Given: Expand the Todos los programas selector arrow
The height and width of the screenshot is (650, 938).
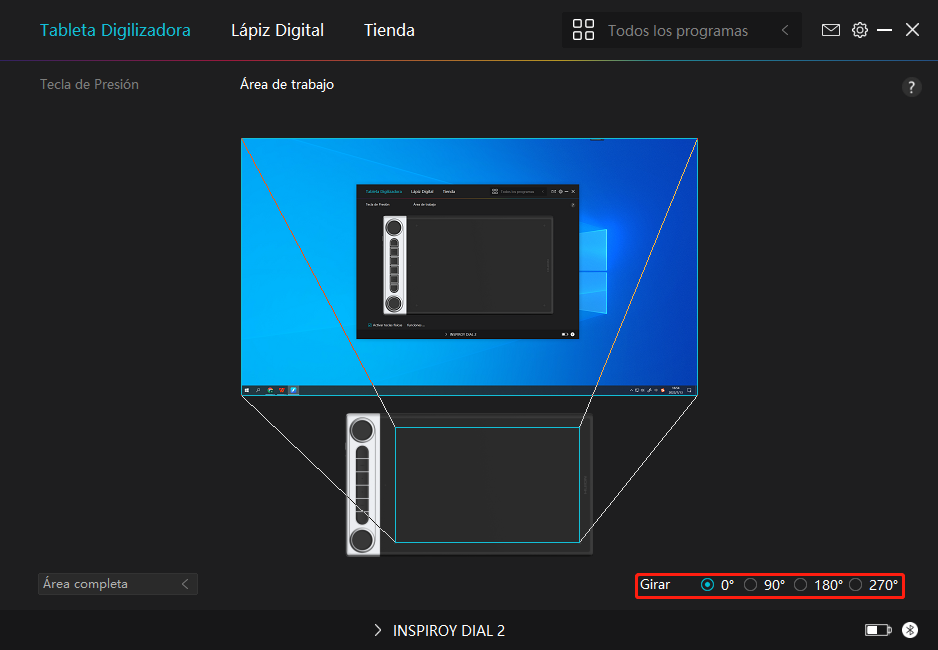Looking at the screenshot, I should coord(785,31).
